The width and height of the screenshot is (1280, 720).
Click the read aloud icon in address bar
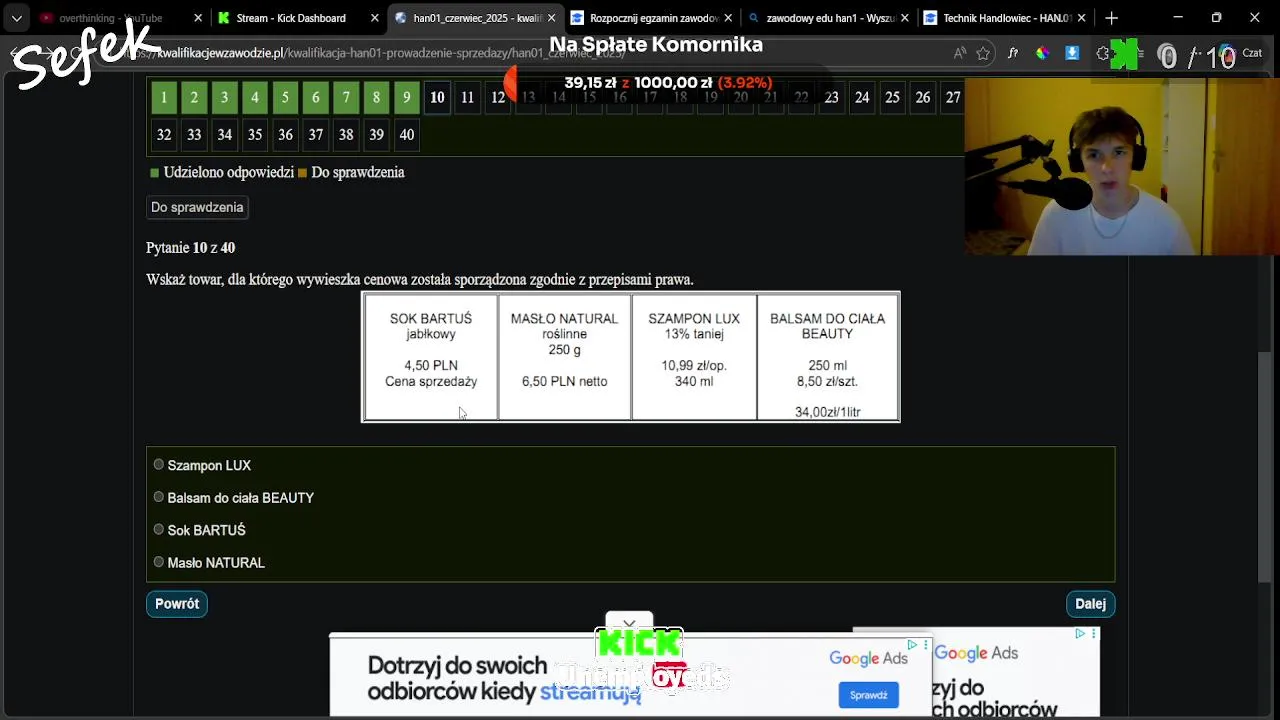coord(960,53)
